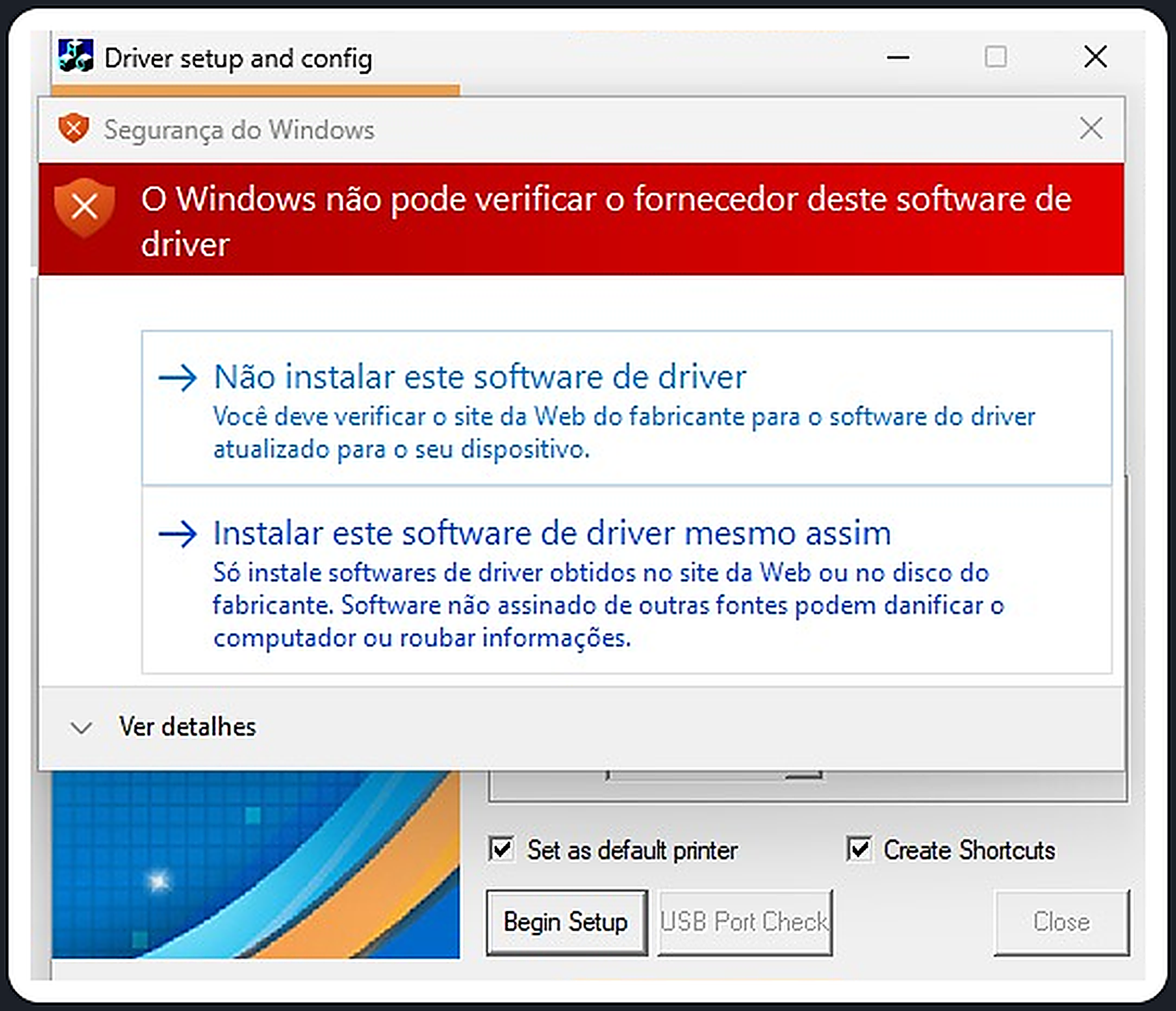Viewport: 1176px width, 1011px height.
Task: Click the arrow icon next to 'Instalar este software'
Action: 178,534
